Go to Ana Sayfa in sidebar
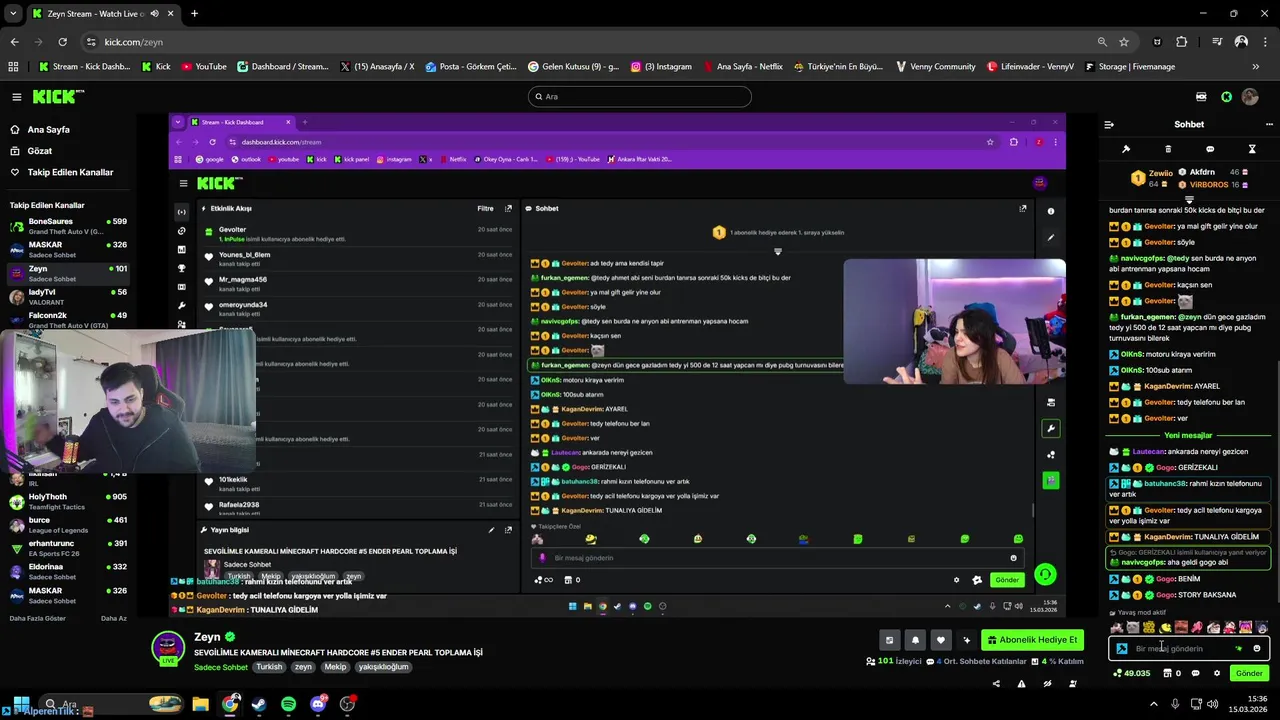Image resolution: width=1280 pixels, height=720 pixels. 48,130
